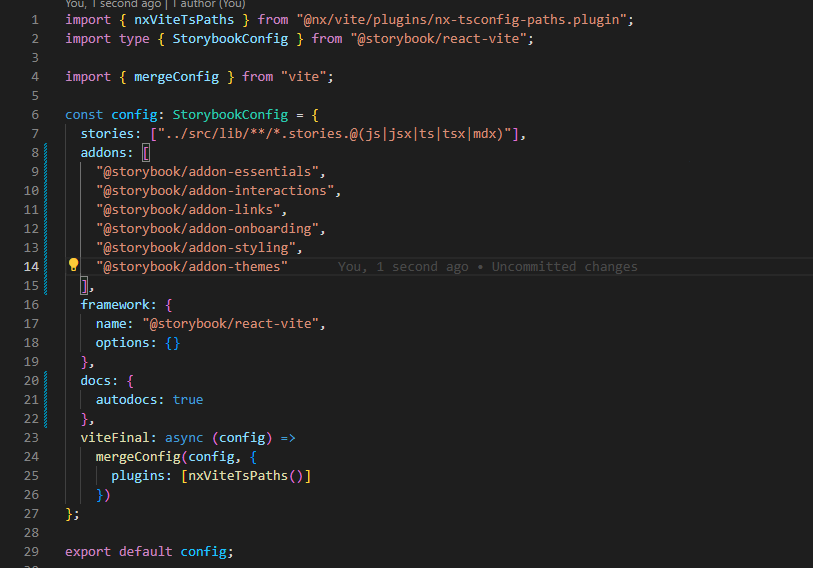
Task: Click 'export default config' statement's config word
Action: 203,552
